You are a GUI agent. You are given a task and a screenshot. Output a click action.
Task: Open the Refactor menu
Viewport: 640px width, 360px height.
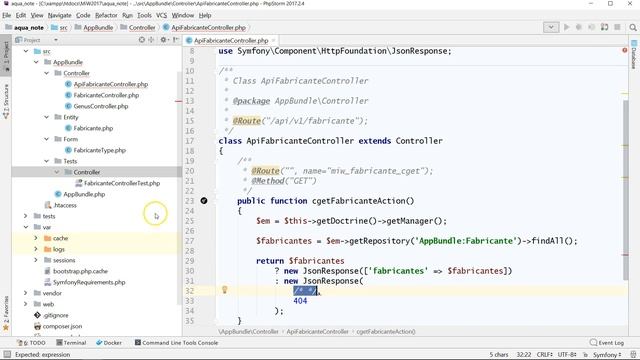pyautogui.click(x=106, y=15)
